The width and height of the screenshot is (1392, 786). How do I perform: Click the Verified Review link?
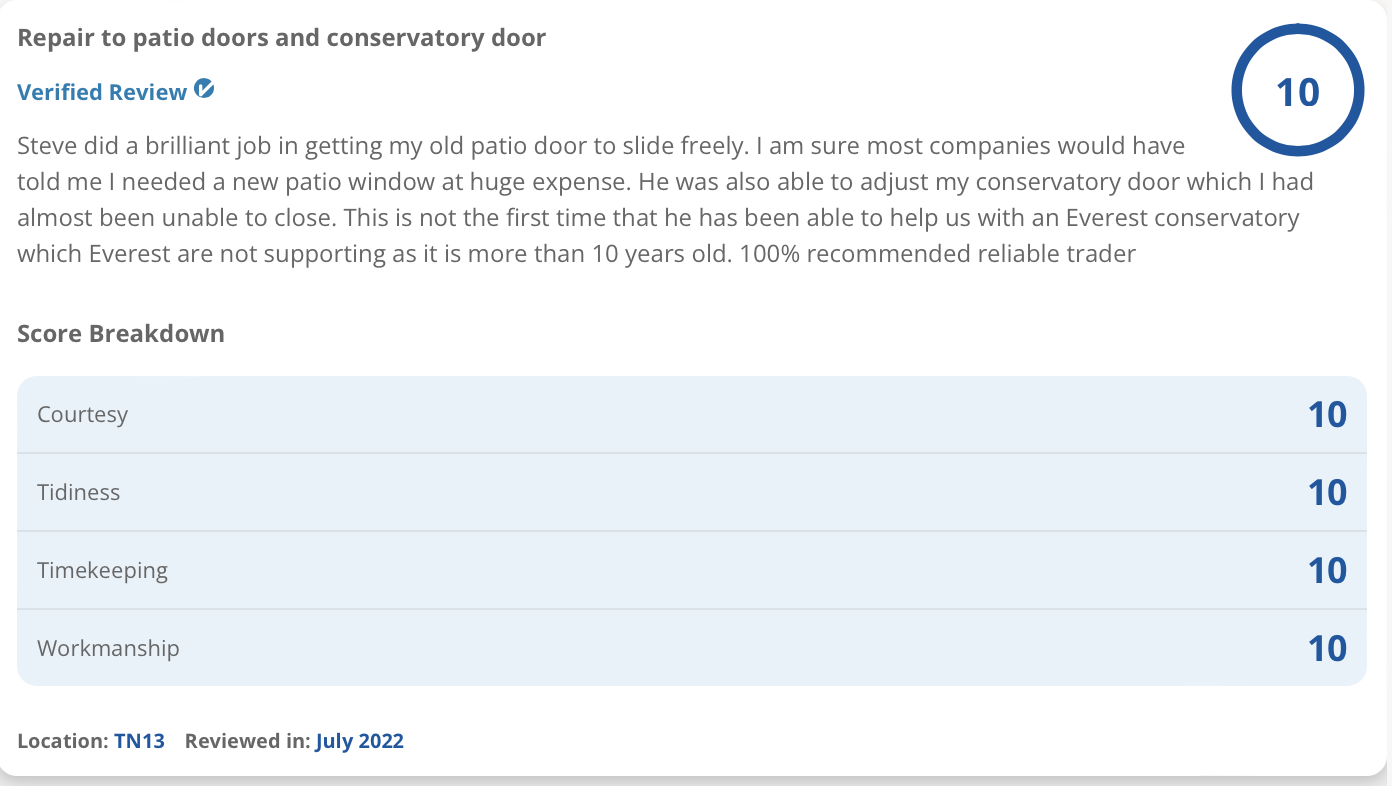coord(102,92)
